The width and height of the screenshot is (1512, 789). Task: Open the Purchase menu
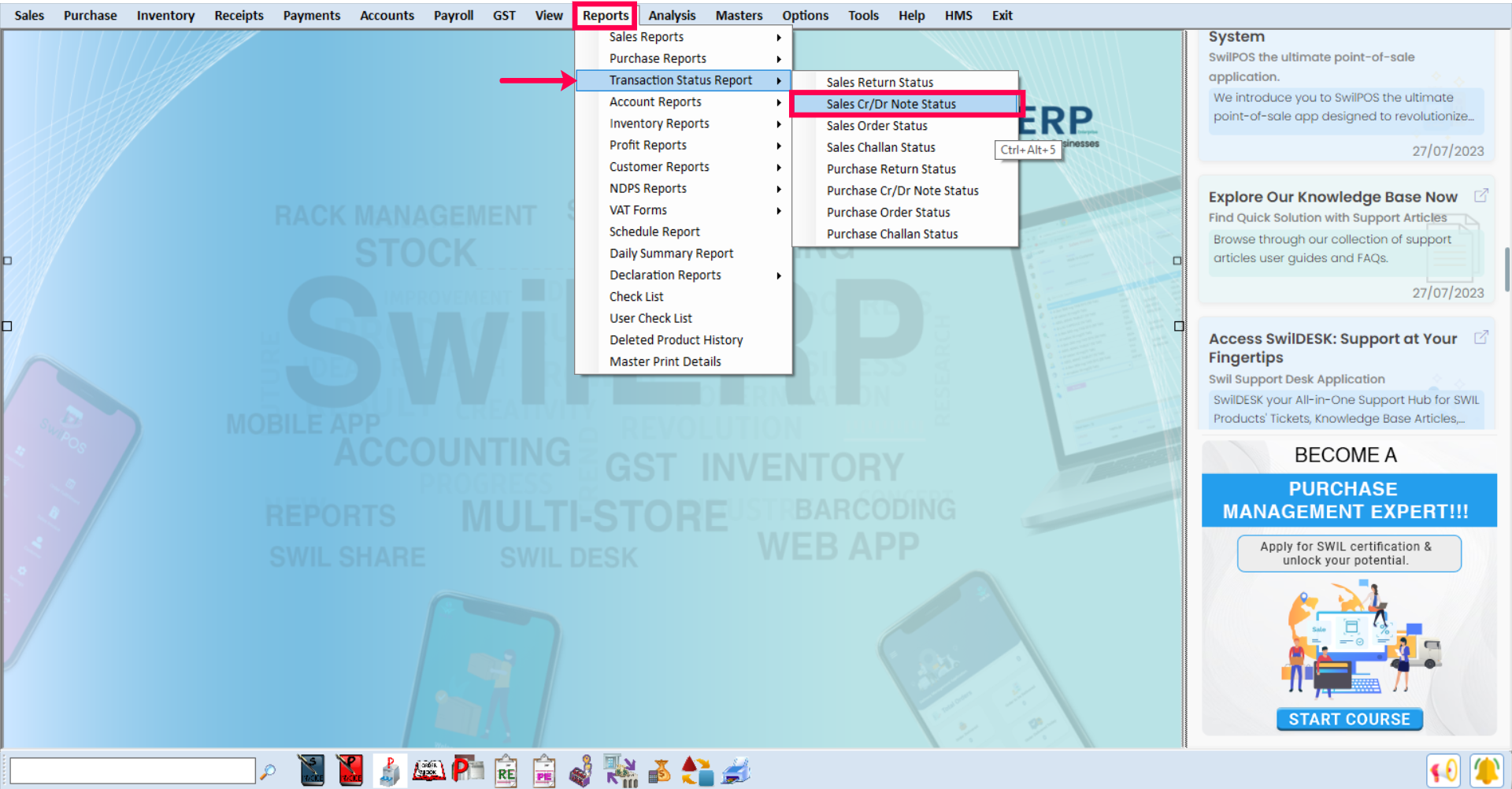point(91,15)
